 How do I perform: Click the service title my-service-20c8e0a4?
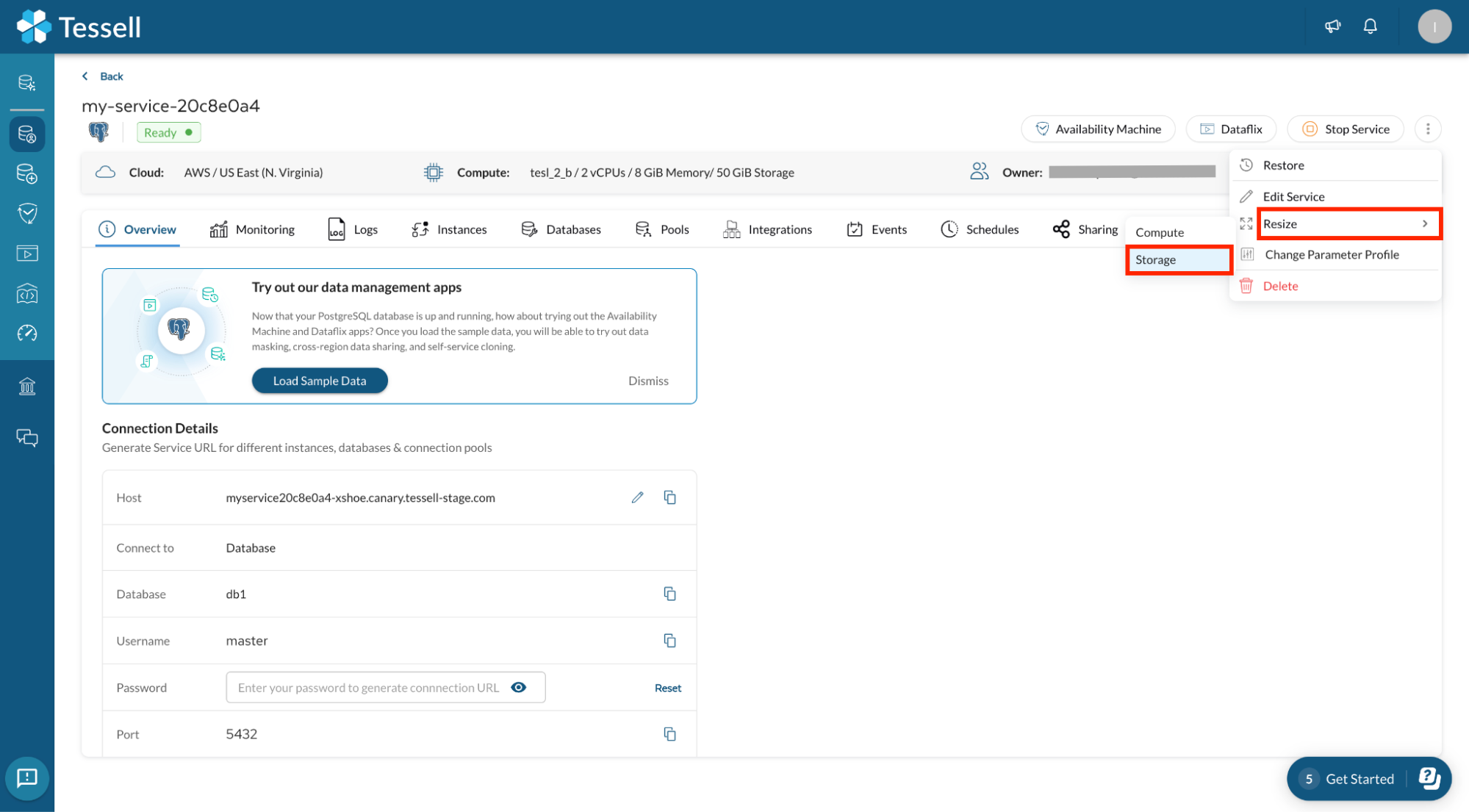click(170, 106)
